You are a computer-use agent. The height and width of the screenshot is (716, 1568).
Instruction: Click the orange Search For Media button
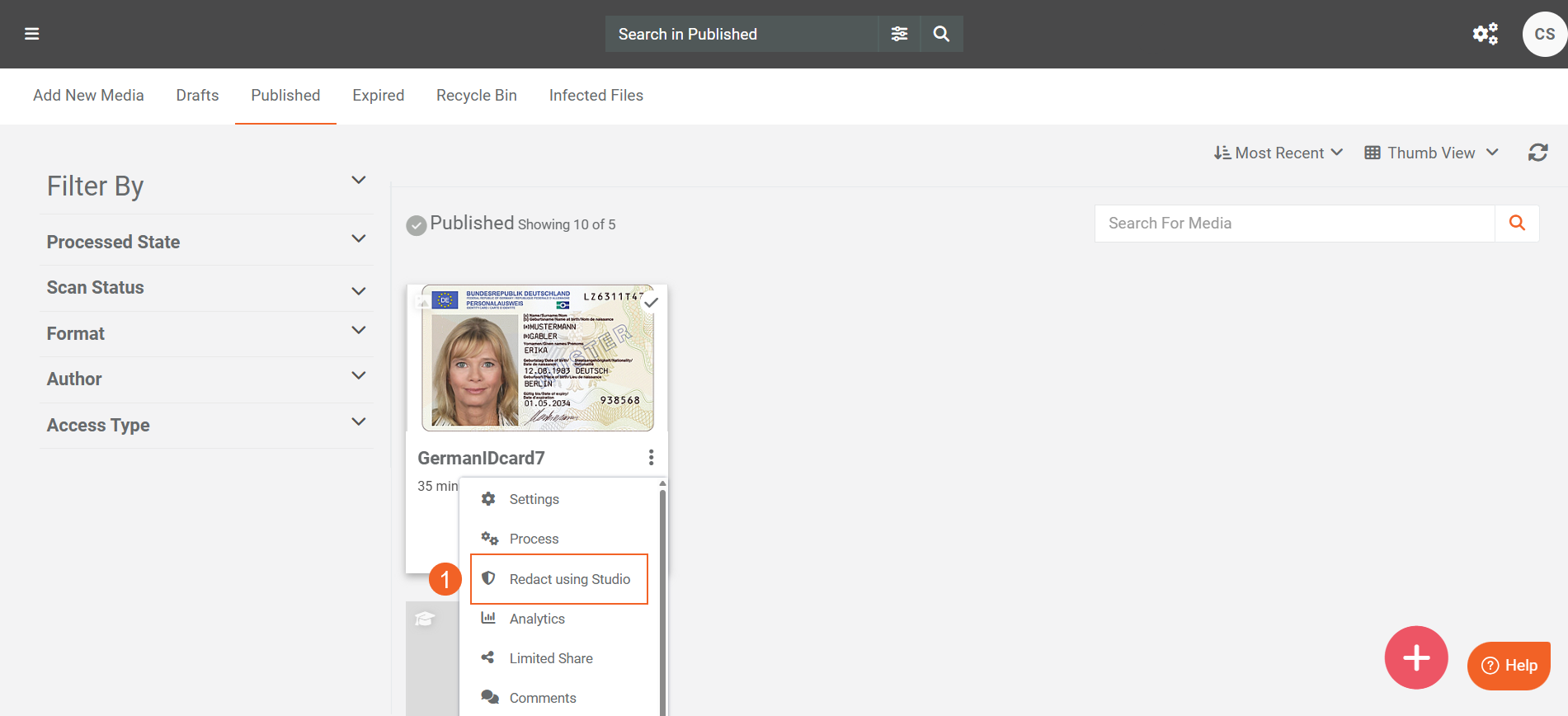tap(1516, 223)
